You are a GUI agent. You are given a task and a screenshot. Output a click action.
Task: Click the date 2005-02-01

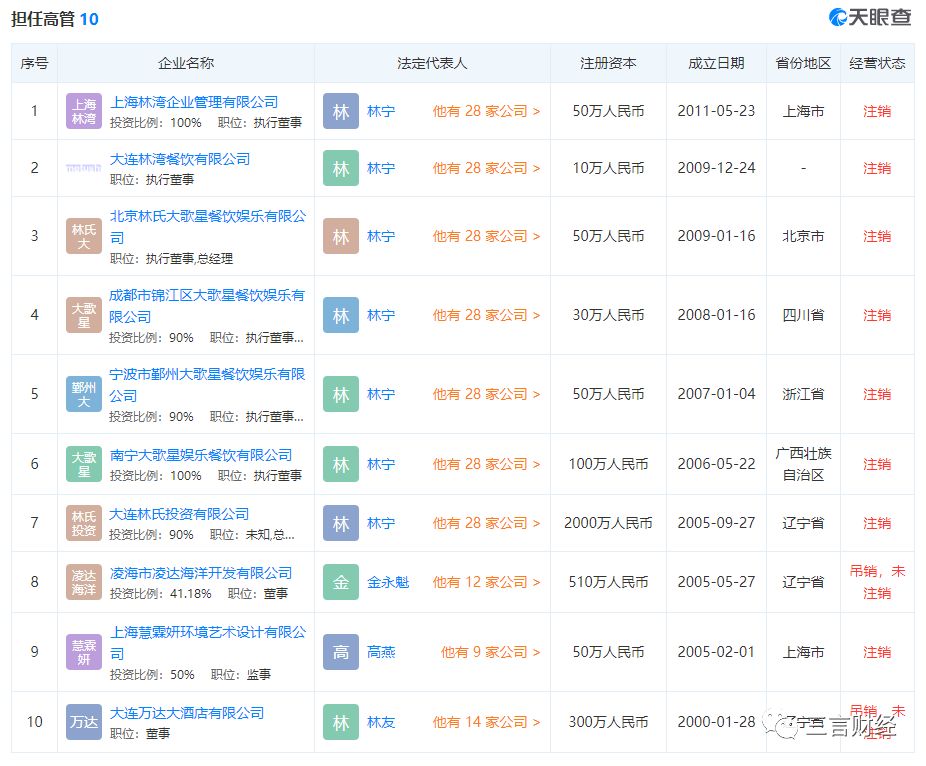[716, 652]
